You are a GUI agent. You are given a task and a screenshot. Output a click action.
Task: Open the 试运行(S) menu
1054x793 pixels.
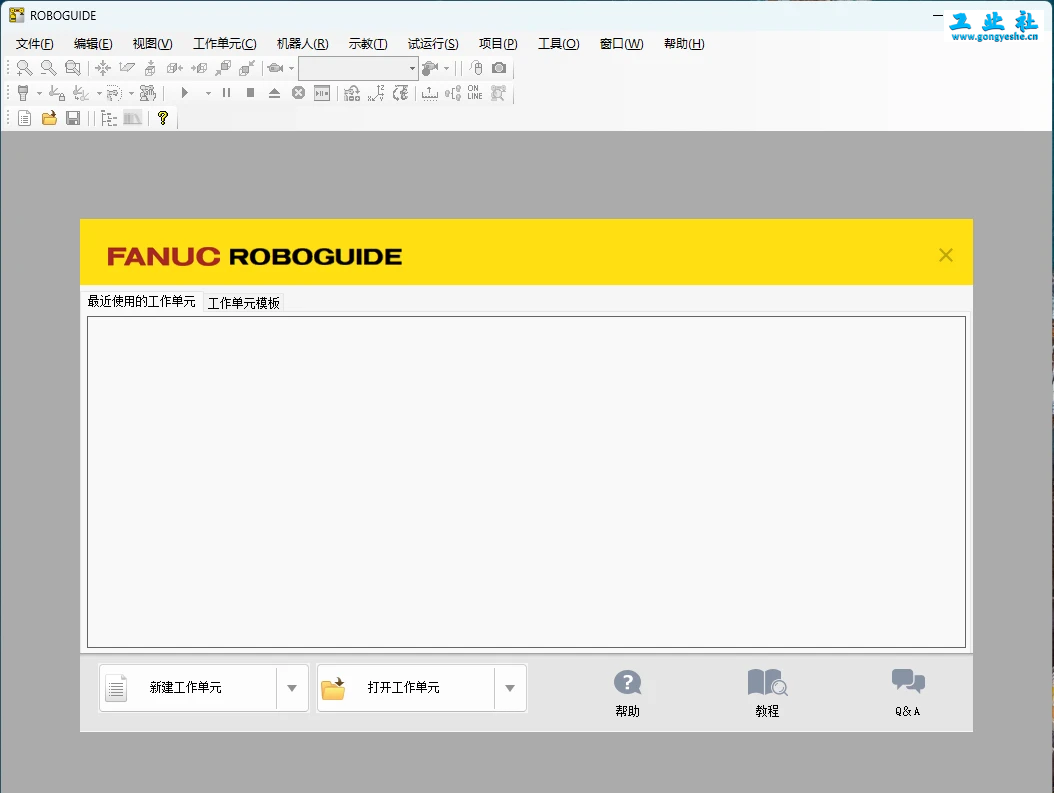coord(433,44)
